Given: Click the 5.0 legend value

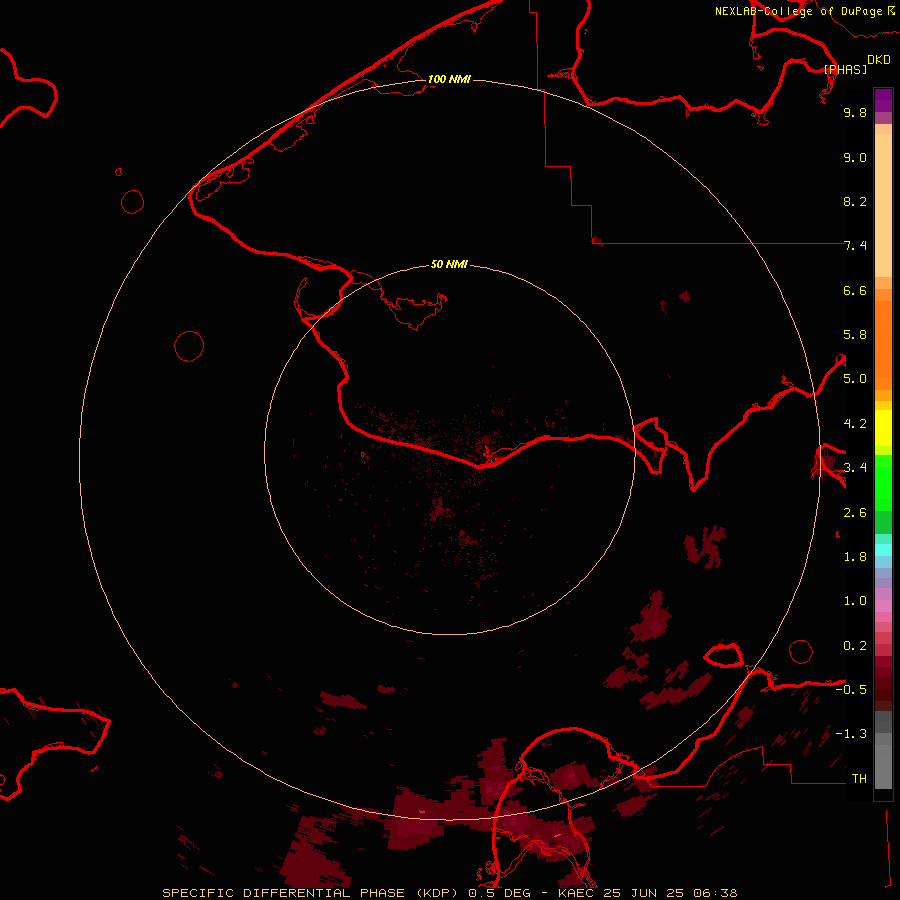Looking at the screenshot, I should [855, 379].
